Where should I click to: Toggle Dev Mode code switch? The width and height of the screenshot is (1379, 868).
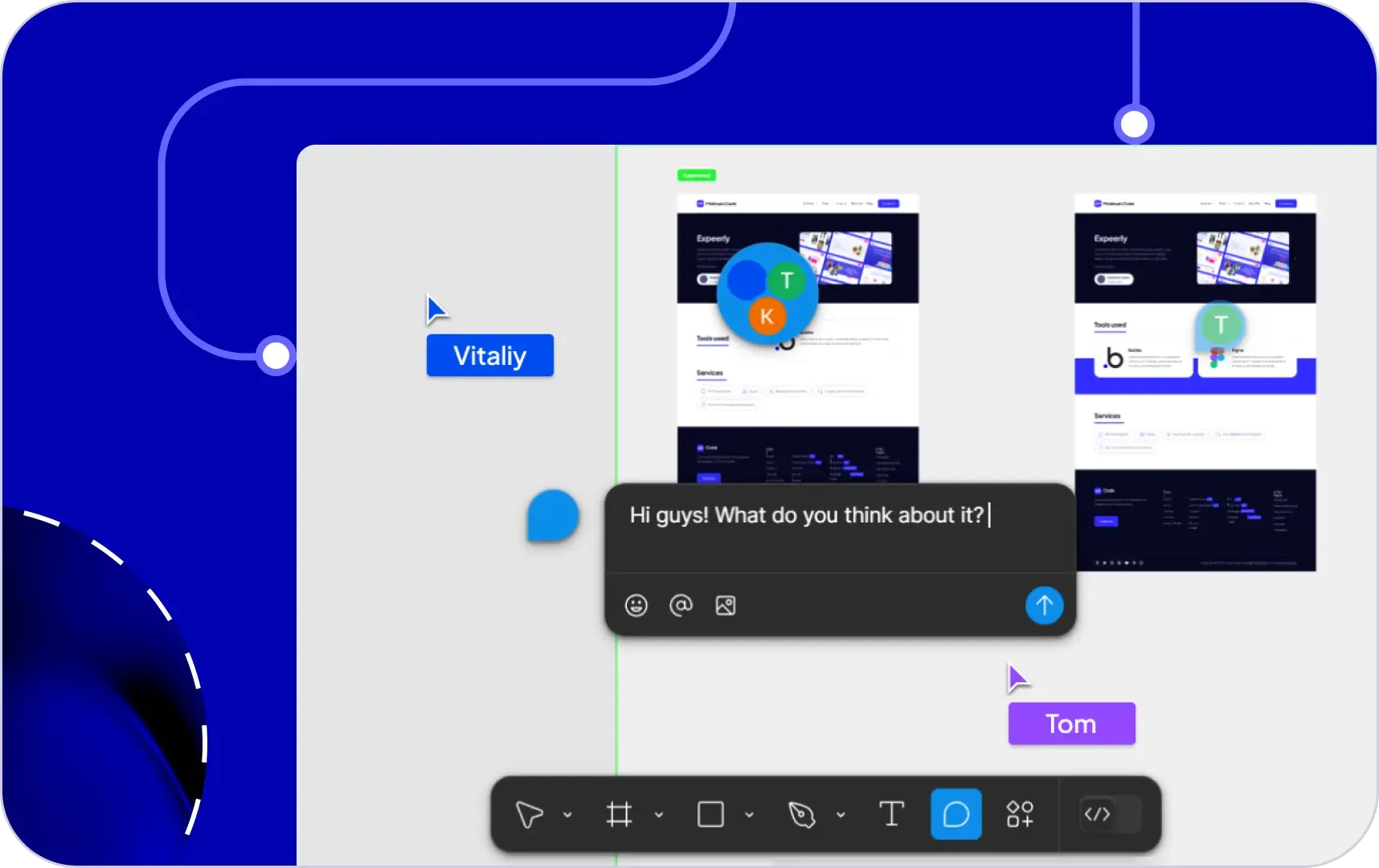pyautogui.click(x=1111, y=814)
